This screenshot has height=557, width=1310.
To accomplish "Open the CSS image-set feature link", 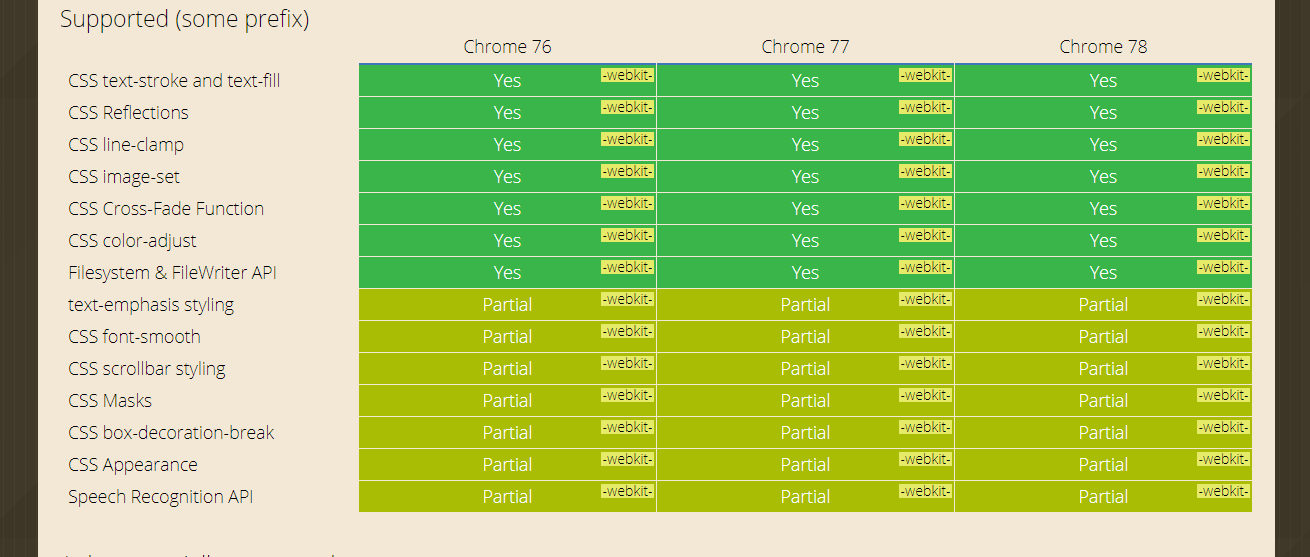I will pos(124,177).
